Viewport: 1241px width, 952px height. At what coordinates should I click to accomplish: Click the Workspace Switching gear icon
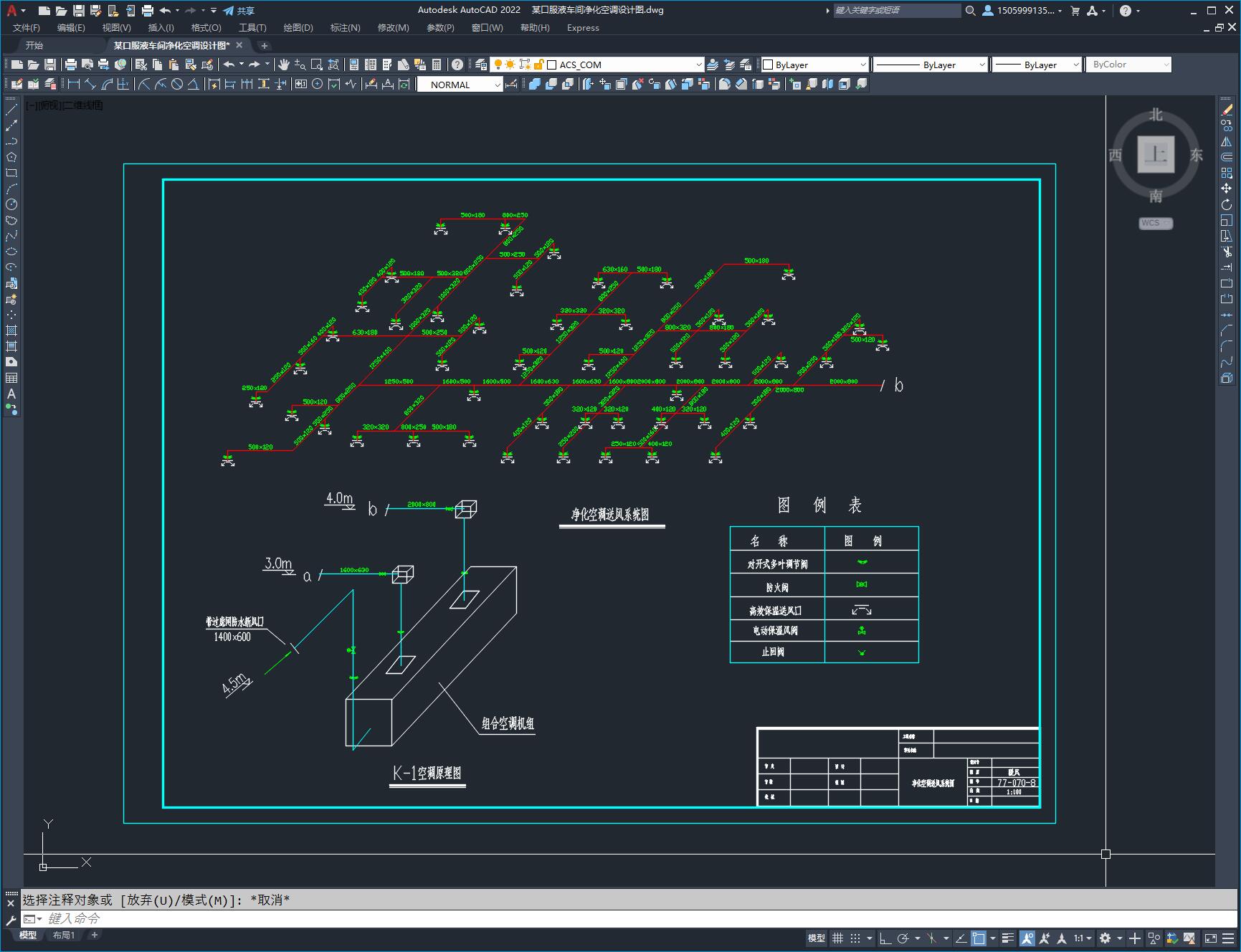click(1105, 938)
